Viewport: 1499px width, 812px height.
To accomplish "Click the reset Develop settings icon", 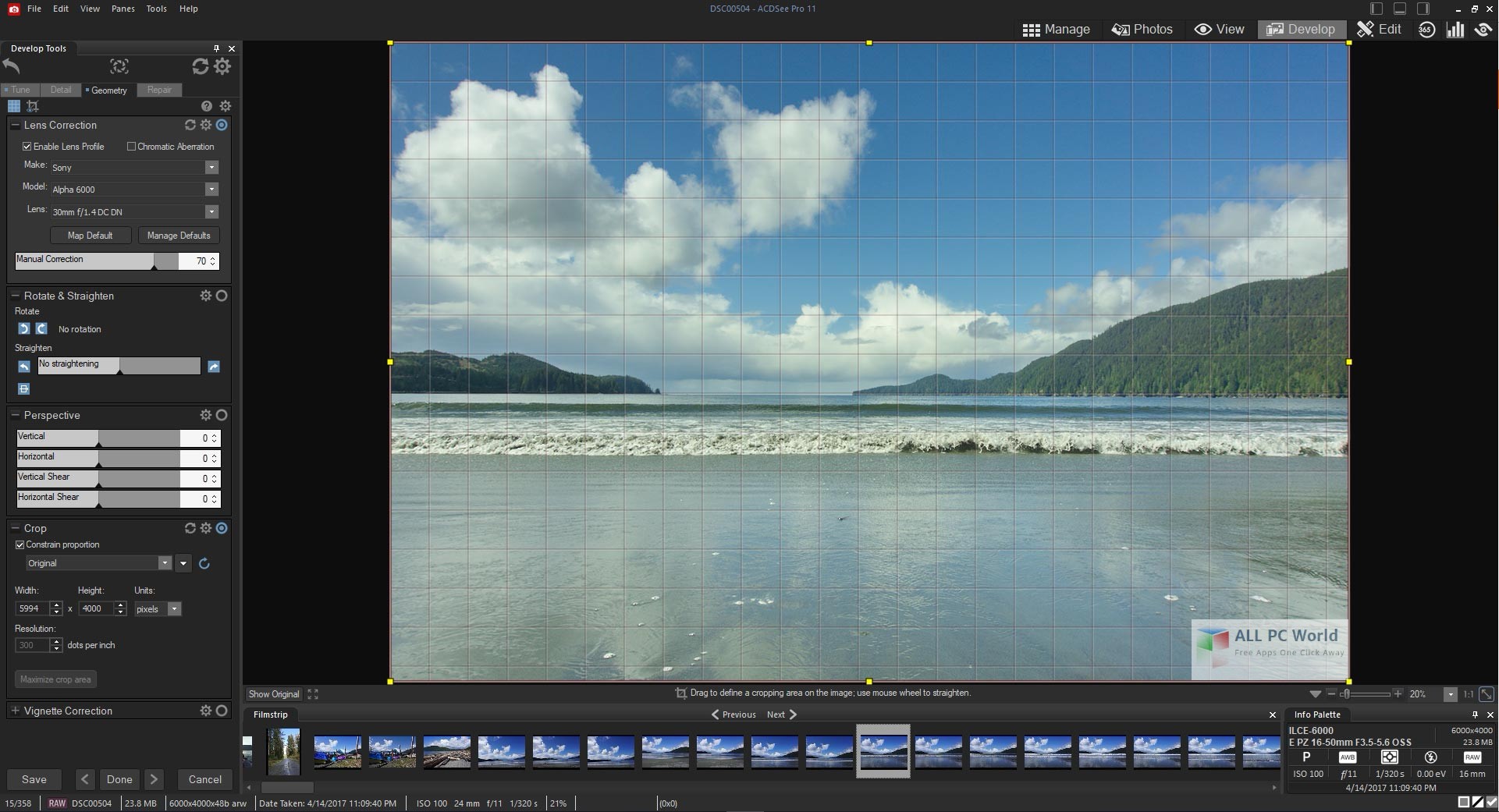I will pyautogui.click(x=201, y=67).
